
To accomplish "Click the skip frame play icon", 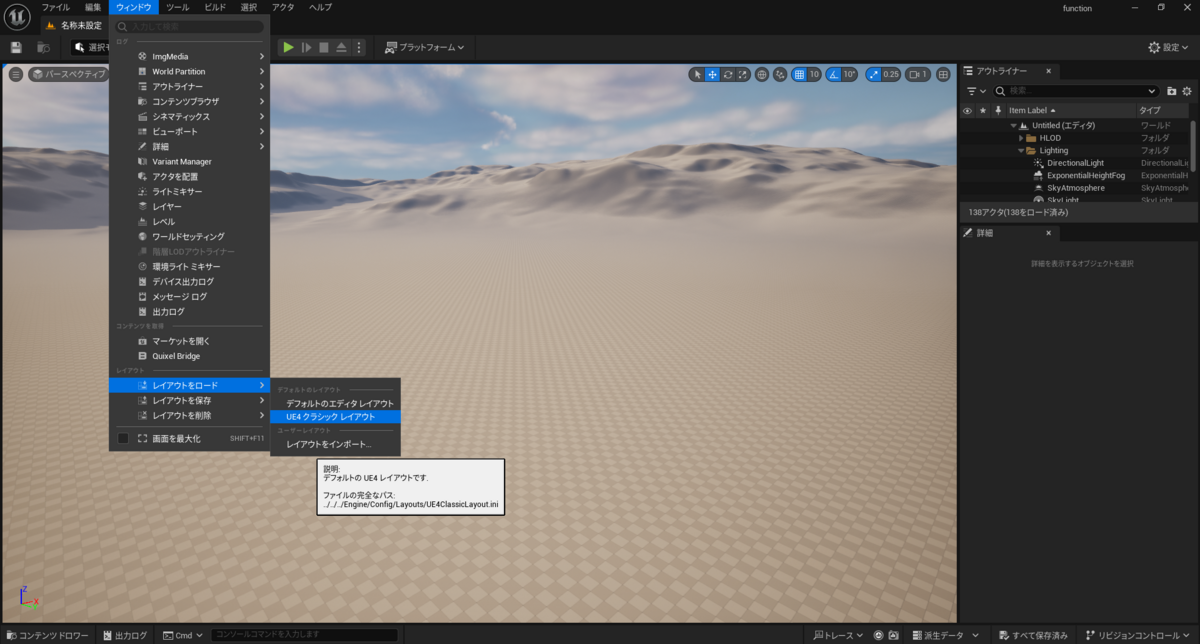I will tap(307, 47).
